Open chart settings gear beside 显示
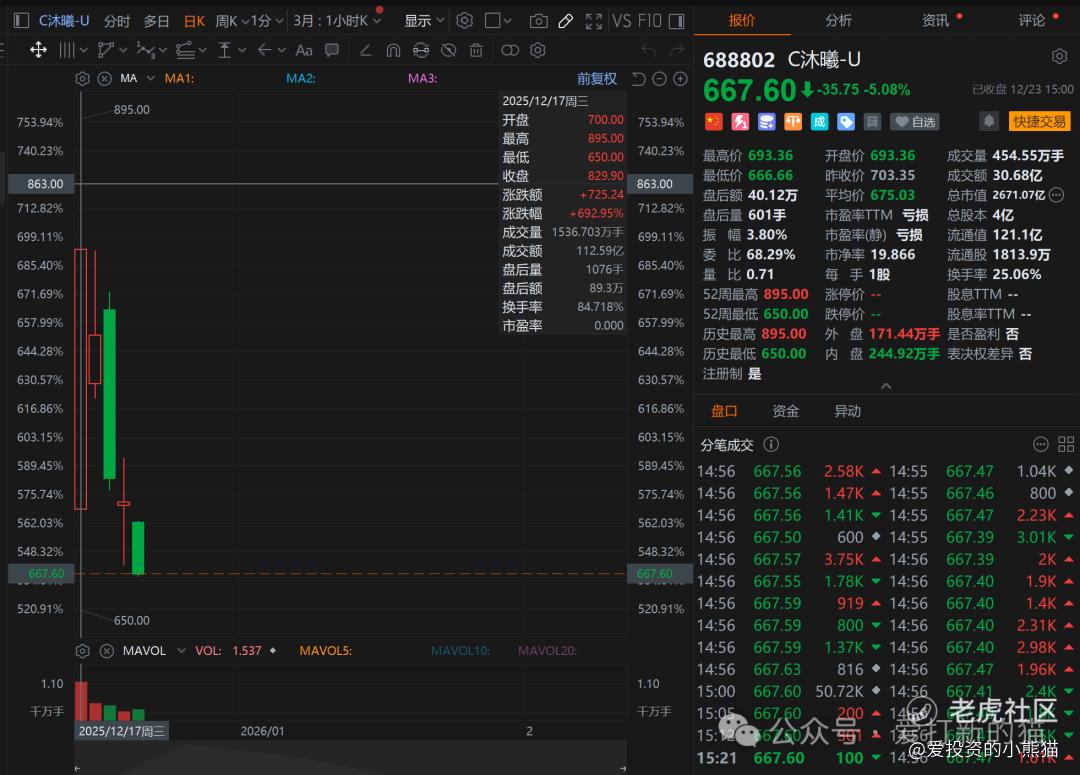1080x775 pixels. pyautogui.click(x=465, y=21)
